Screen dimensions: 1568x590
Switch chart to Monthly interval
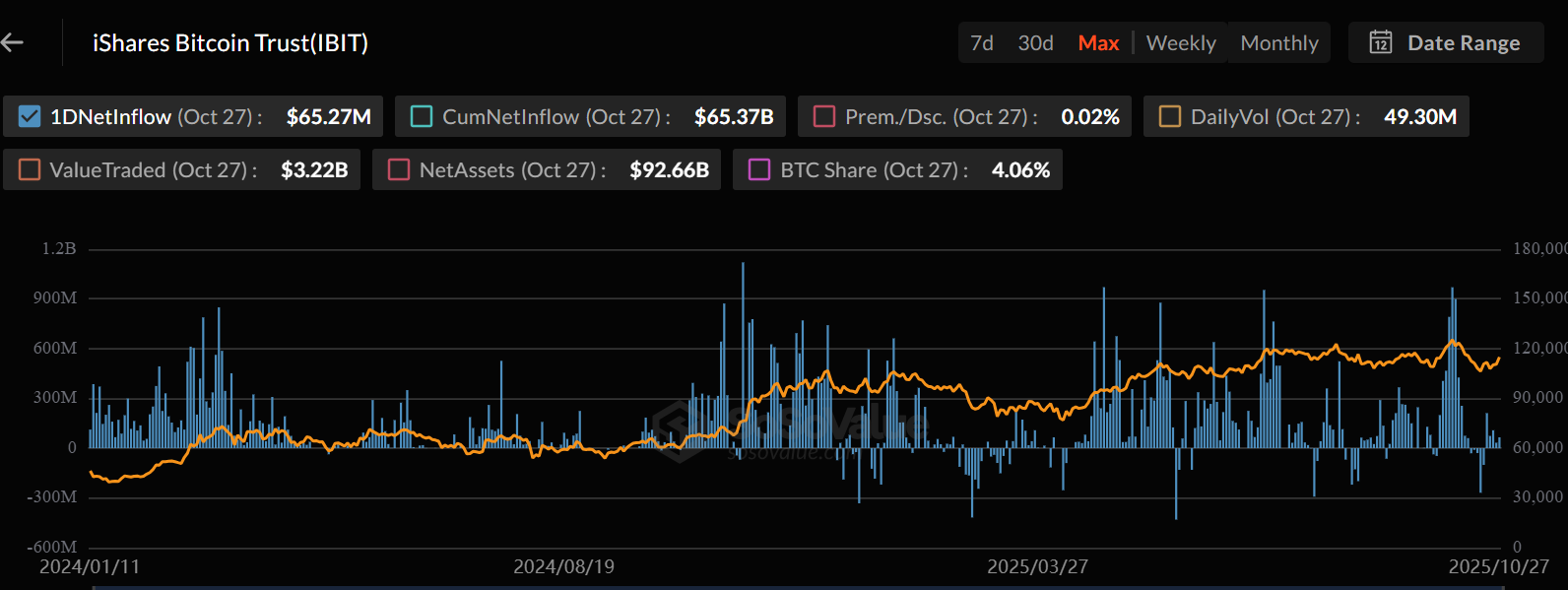(x=1278, y=43)
